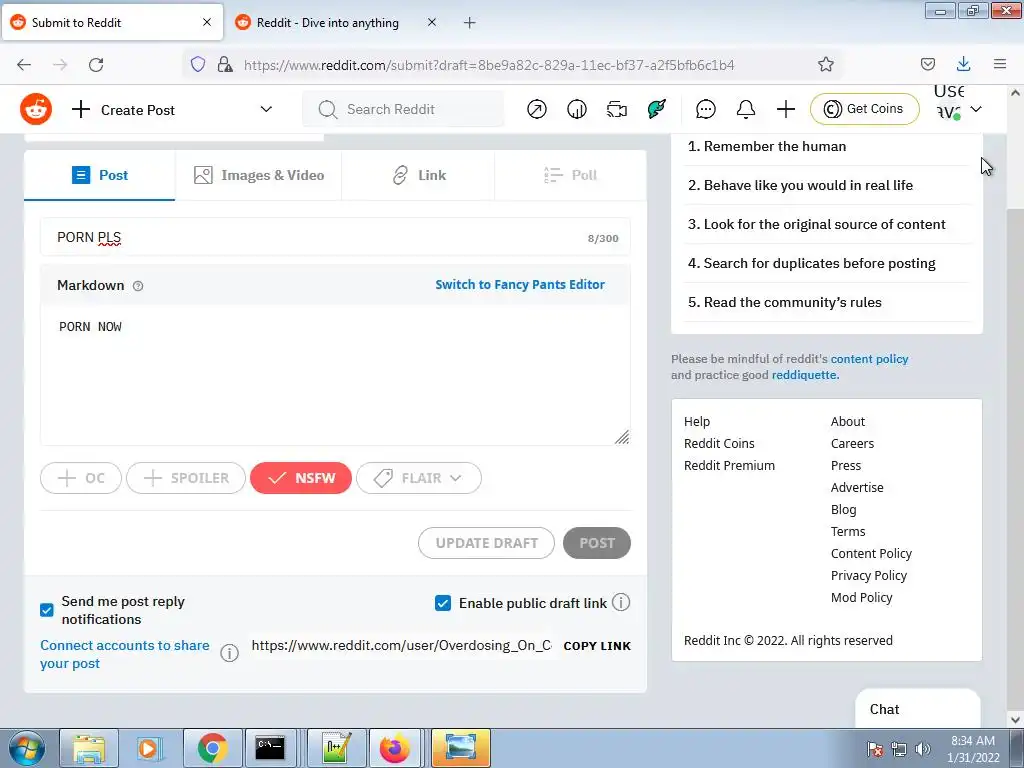Click the tracking protection shield icon
The width and height of the screenshot is (1024, 768).
coord(198,64)
